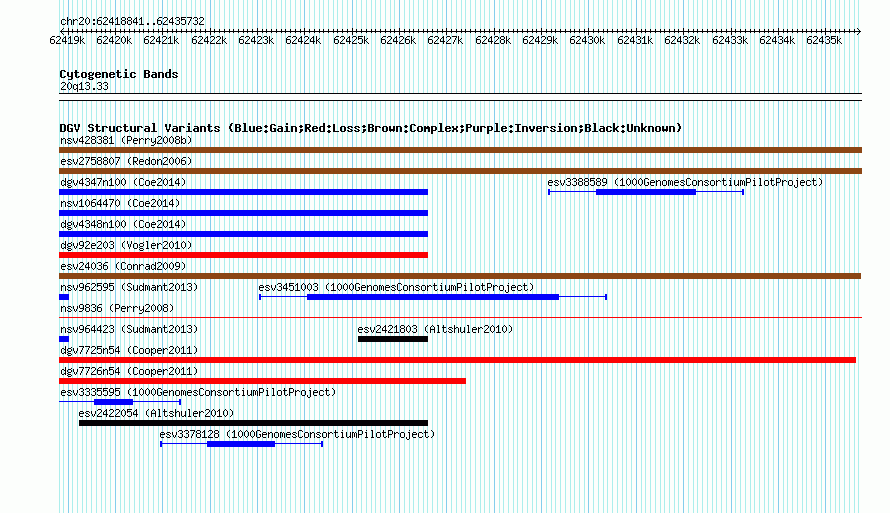The width and height of the screenshot is (890, 513).
Task: Select the blue dgv4347n100 gain bar
Action: click(244, 192)
